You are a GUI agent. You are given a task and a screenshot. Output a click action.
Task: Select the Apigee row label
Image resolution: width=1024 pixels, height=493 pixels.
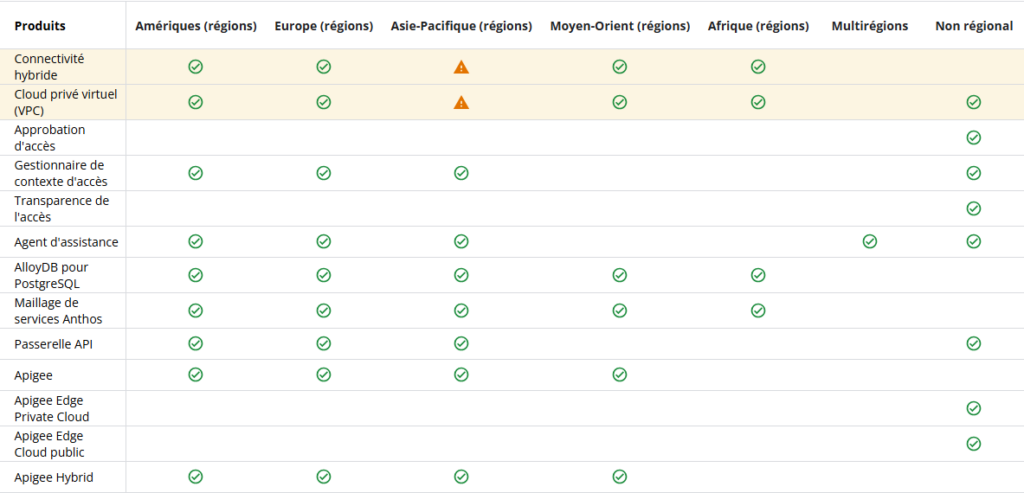(x=33, y=375)
